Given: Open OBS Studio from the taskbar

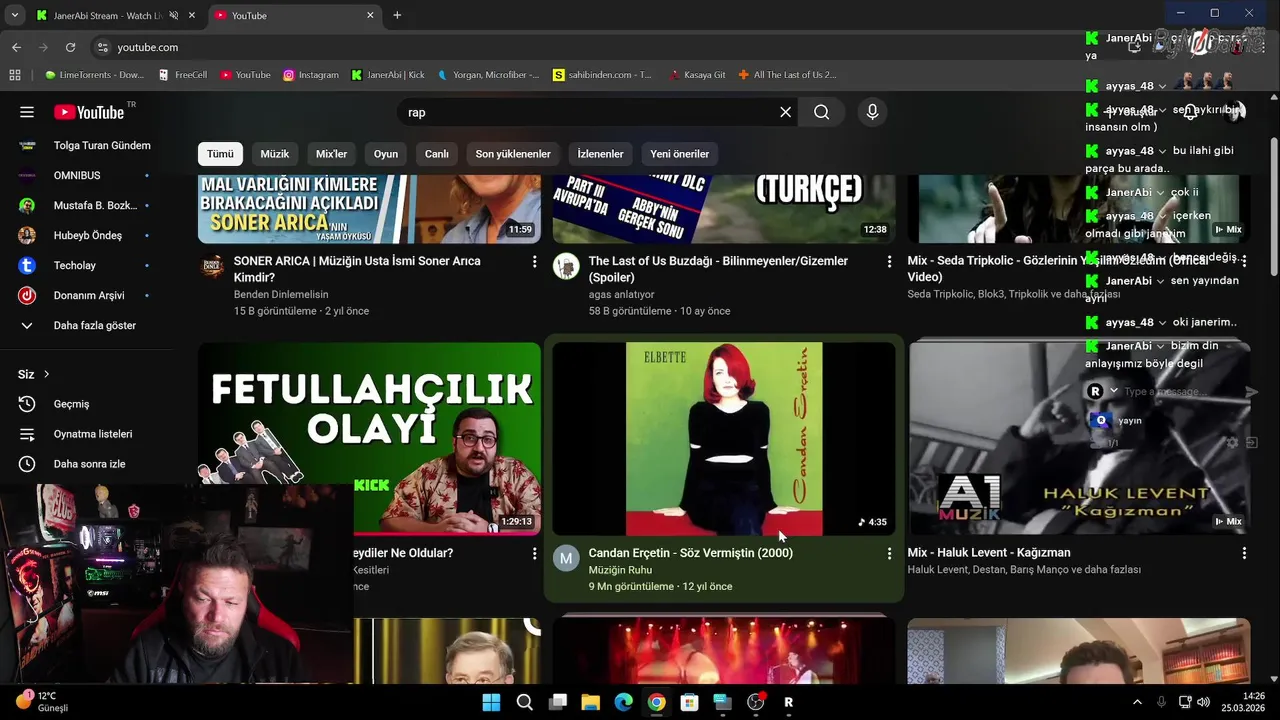Looking at the screenshot, I should 755,702.
